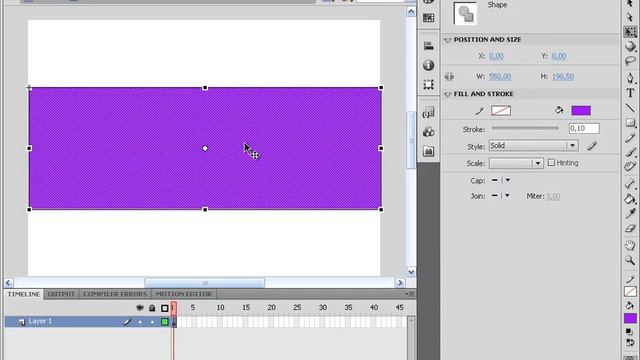The width and height of the screenshot is (640, 360).
Task: Select the 3D Rotation tool
Action: click(630, 46)
